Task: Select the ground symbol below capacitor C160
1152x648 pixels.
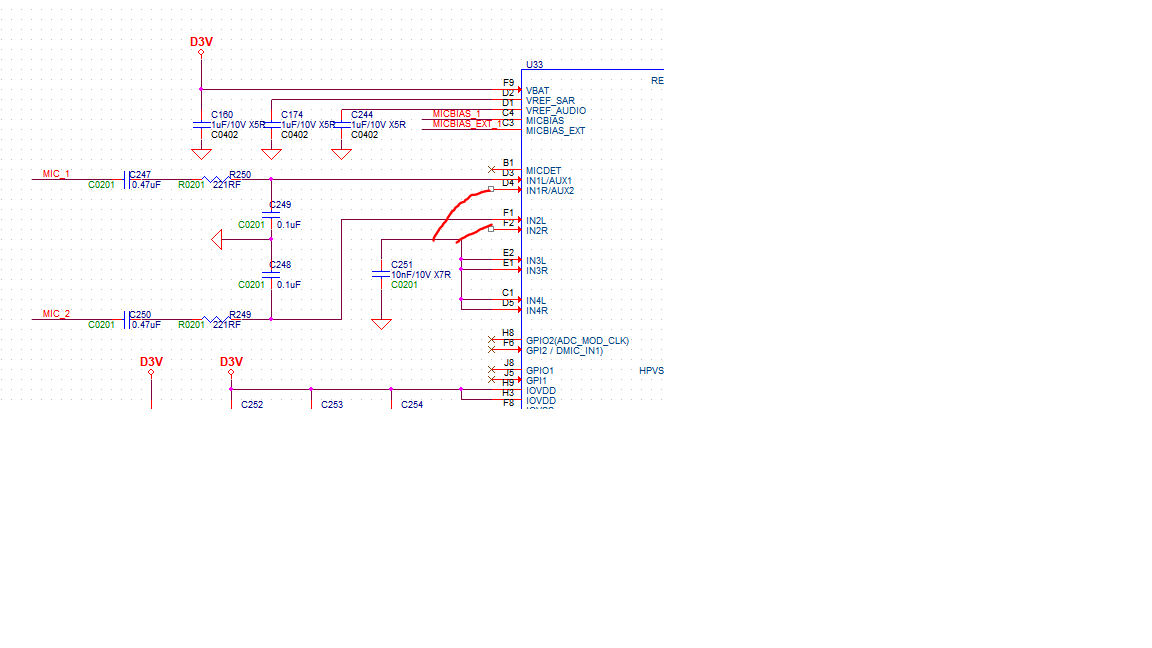Action: (201, 154)
